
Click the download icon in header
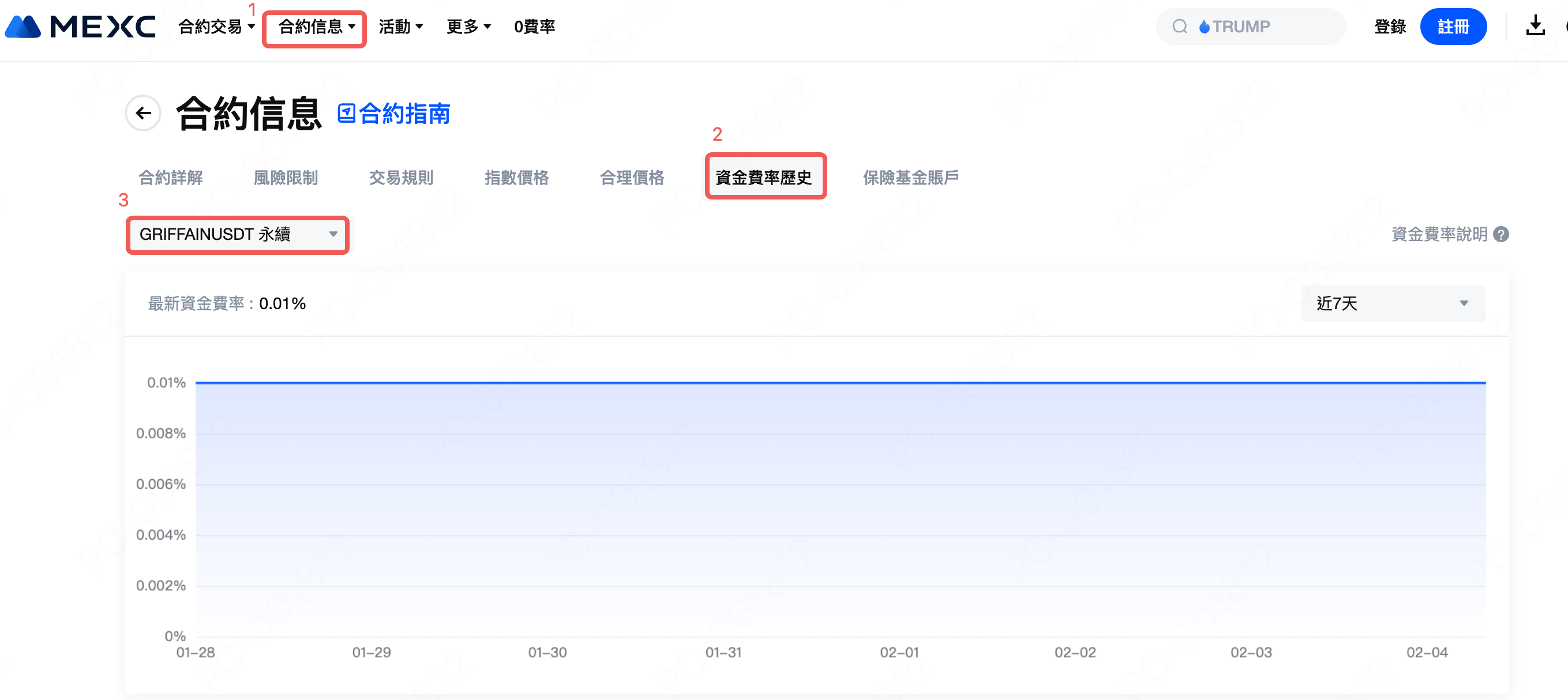pyautogui.click(x=1535, y=26)
